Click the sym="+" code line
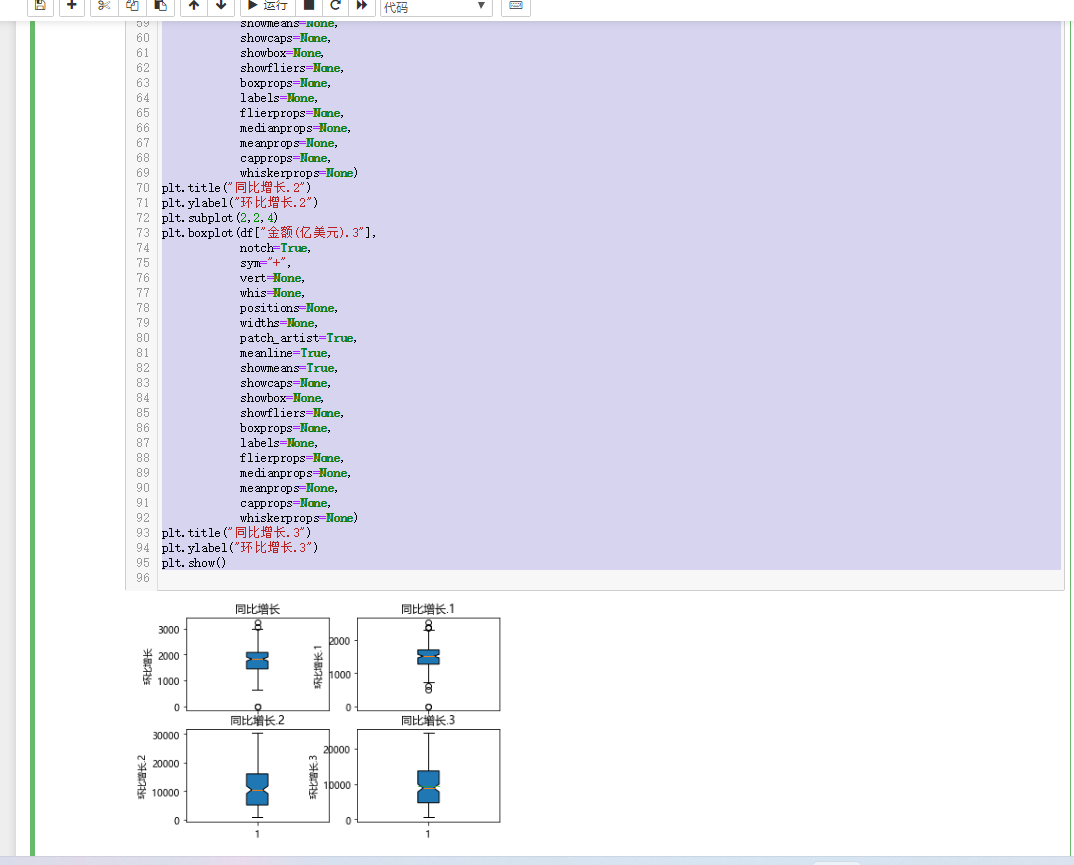The width and height of the screenshot is (1074, 865). click(x=265, y=263)
